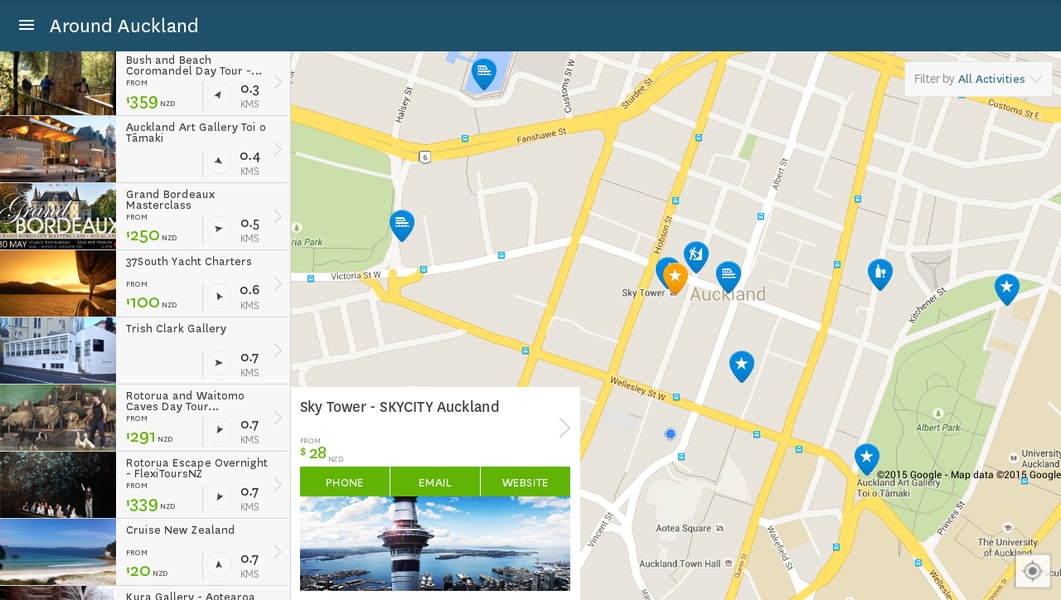Click the $359 NZD price for Bush and Beach
1061x600 pixels.
pos(151,102)
